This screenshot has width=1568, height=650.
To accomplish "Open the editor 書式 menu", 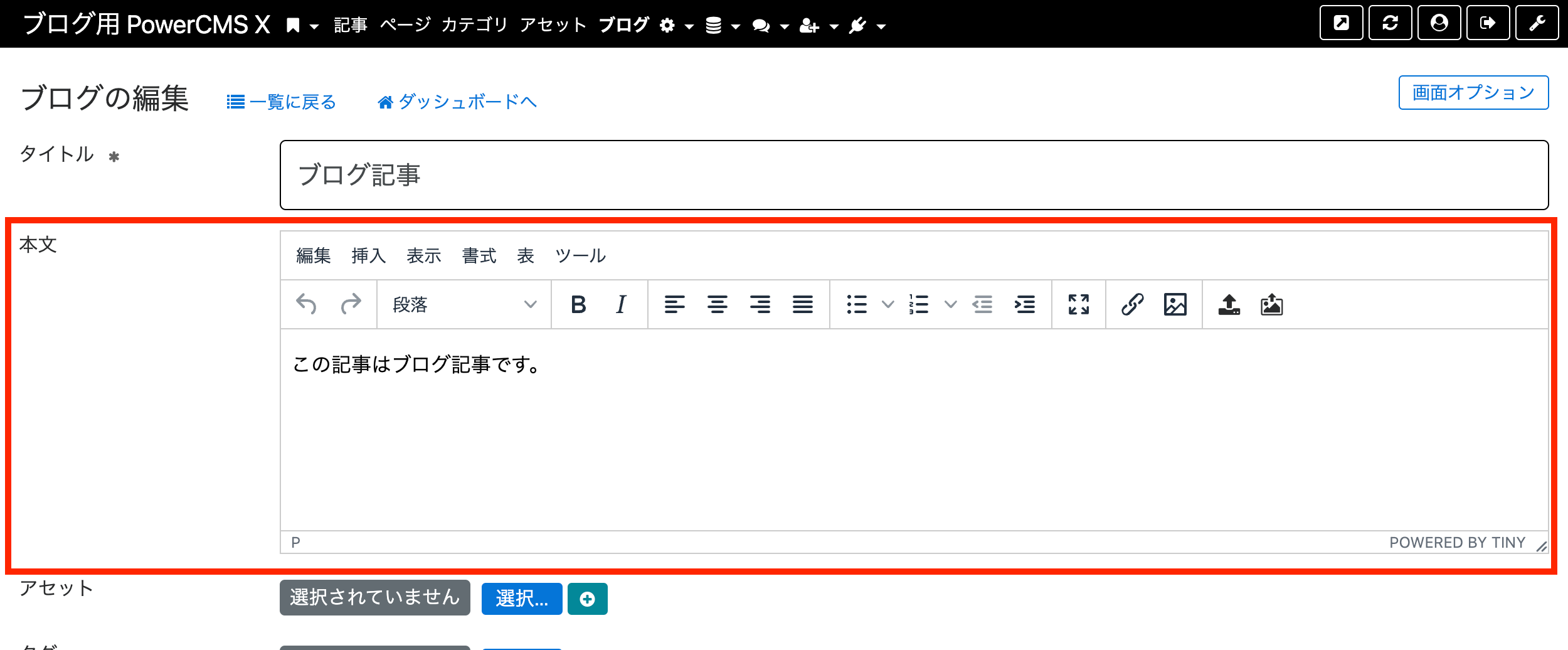I will tap(479, 255).
